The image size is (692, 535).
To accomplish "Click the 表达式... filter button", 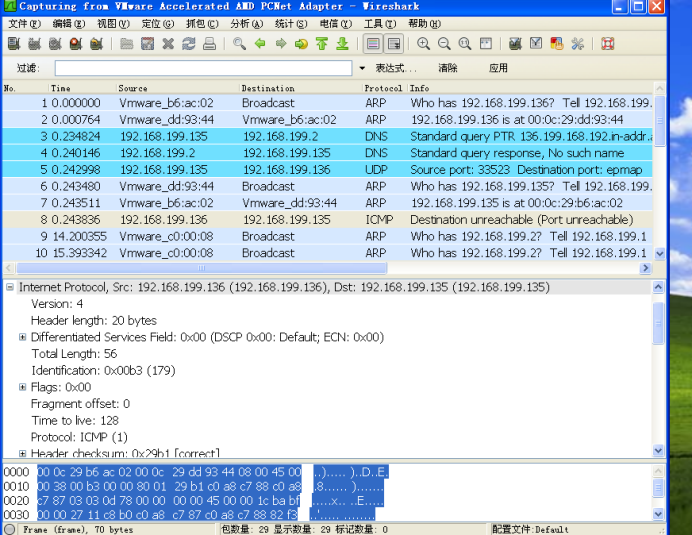I will pyautogui.click(x=396, y=68).
